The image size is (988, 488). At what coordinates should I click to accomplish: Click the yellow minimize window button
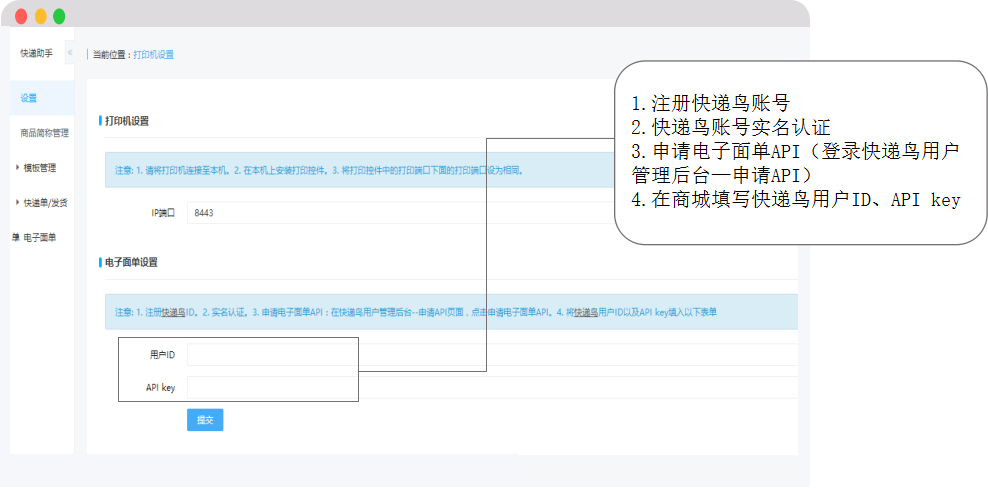40,16
